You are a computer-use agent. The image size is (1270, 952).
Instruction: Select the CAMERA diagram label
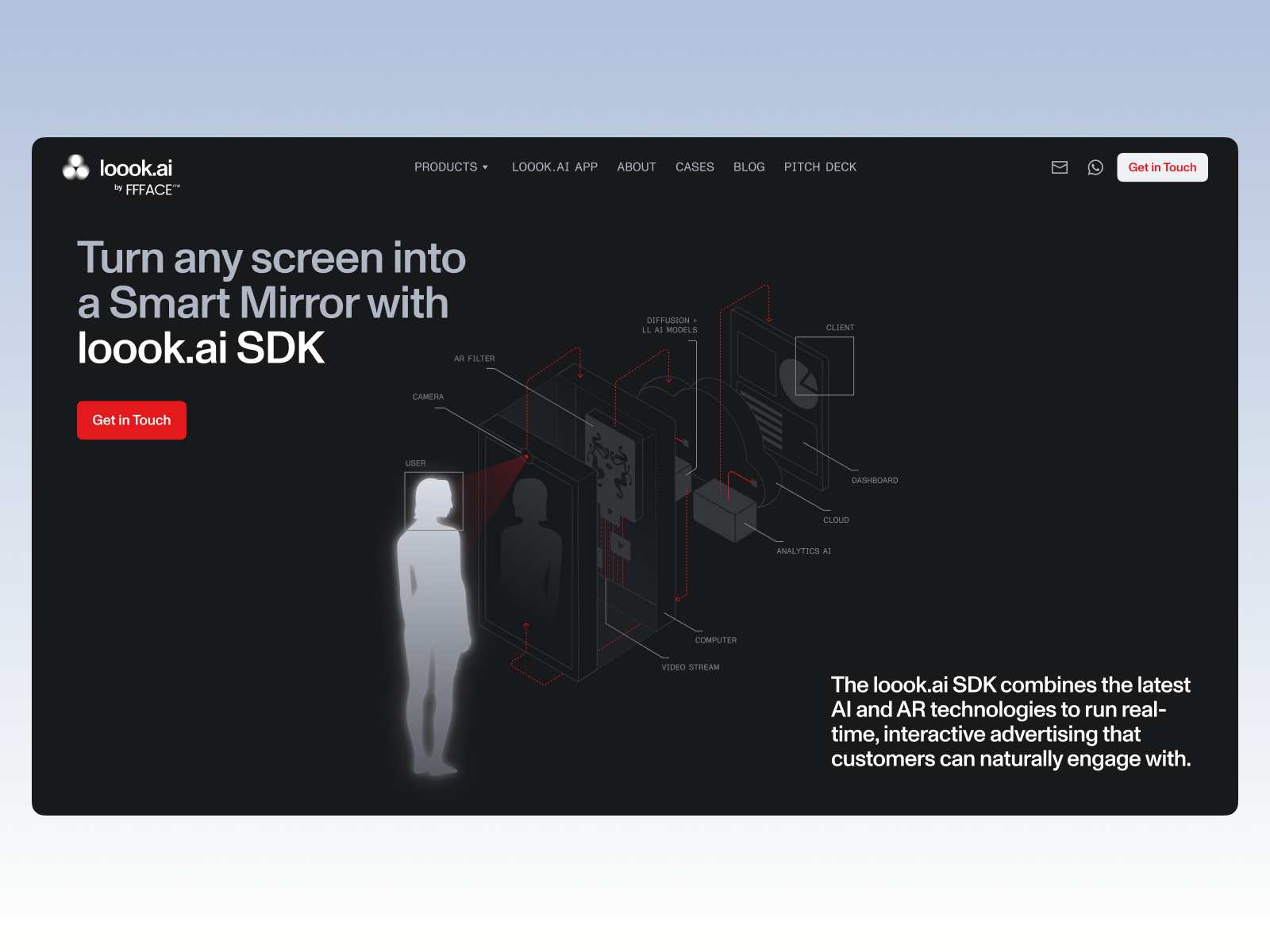tap(428, 397)
